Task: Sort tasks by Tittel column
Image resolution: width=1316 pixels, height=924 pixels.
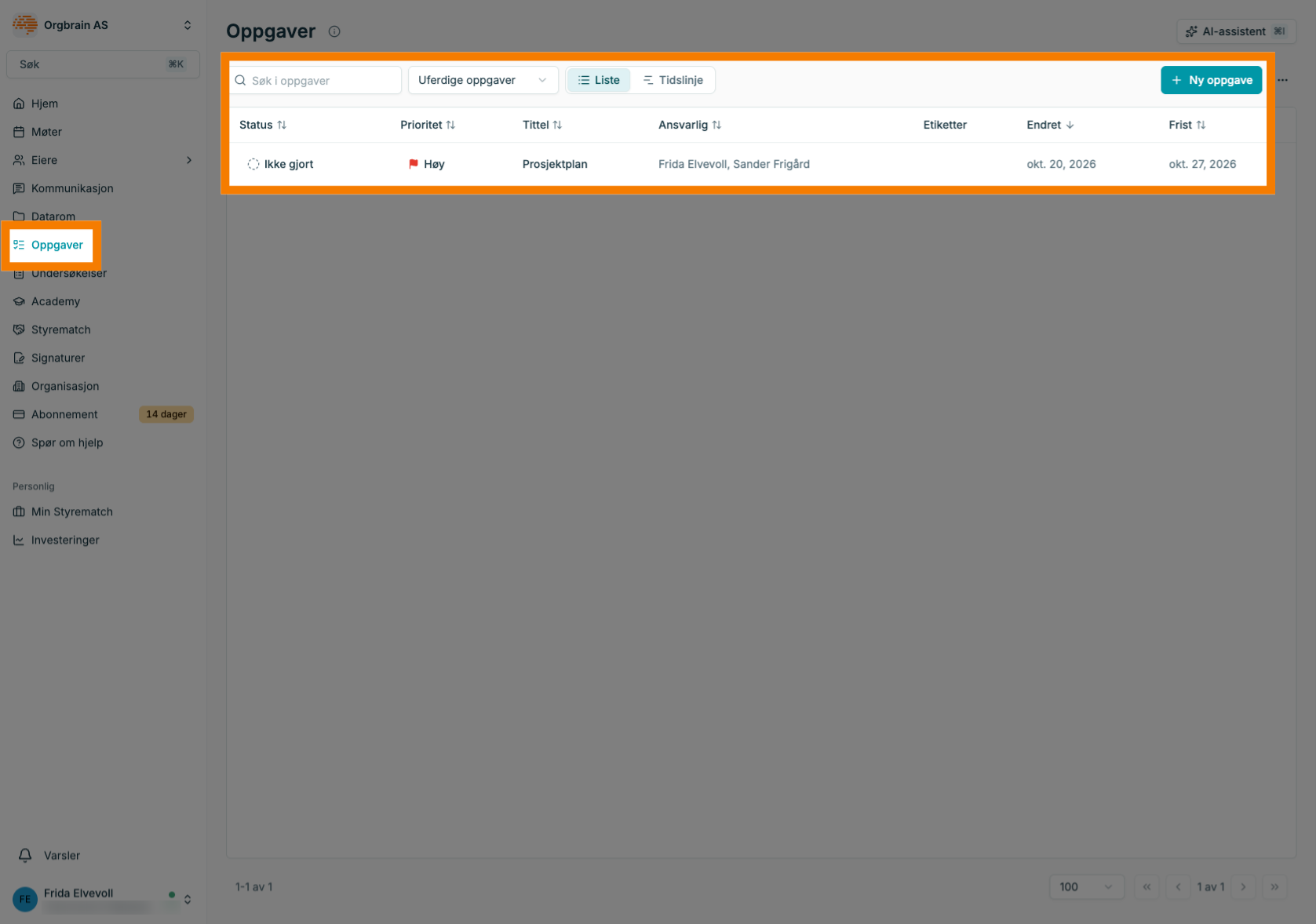Action: [x=542, y=125]
